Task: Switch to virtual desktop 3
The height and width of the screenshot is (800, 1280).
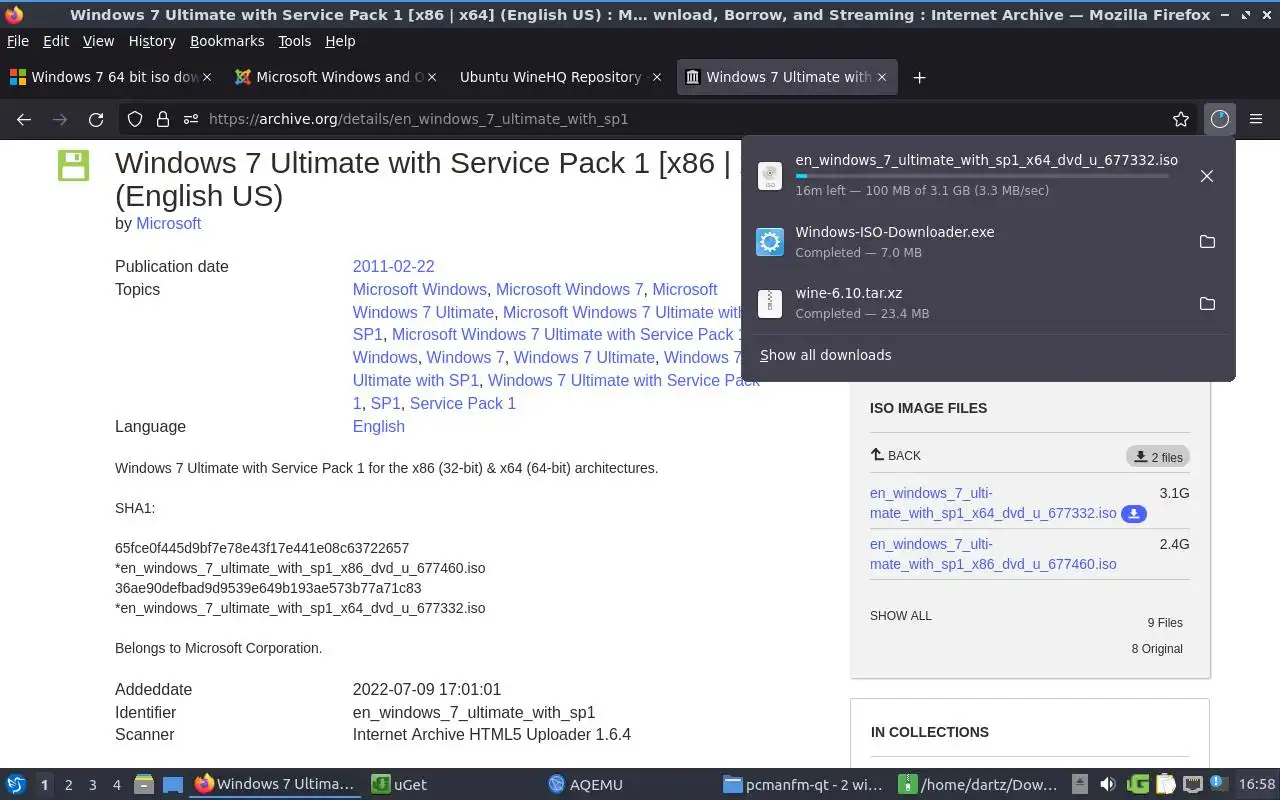Action: tap(93, 785)
